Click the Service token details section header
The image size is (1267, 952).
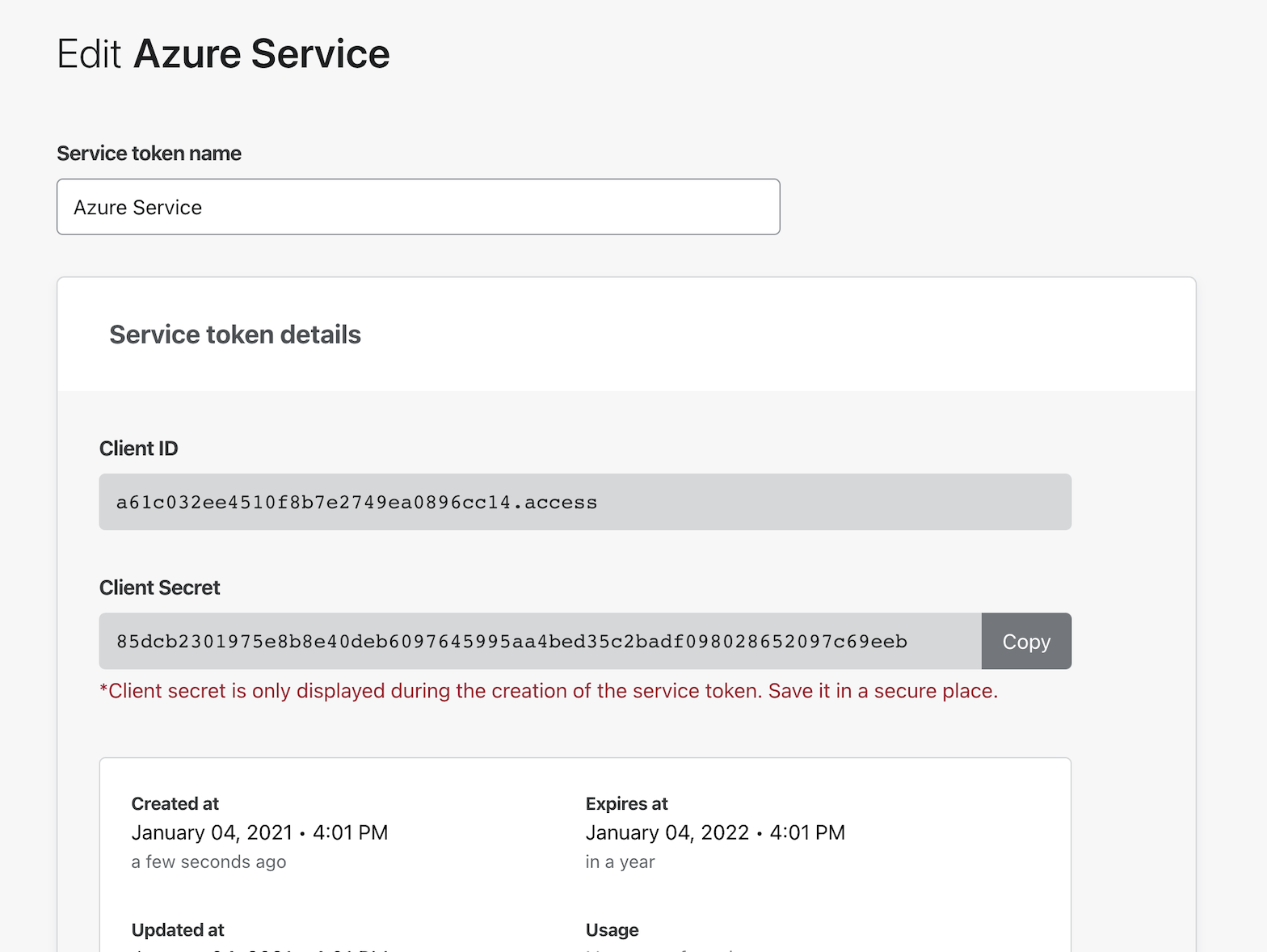point(235,335)
